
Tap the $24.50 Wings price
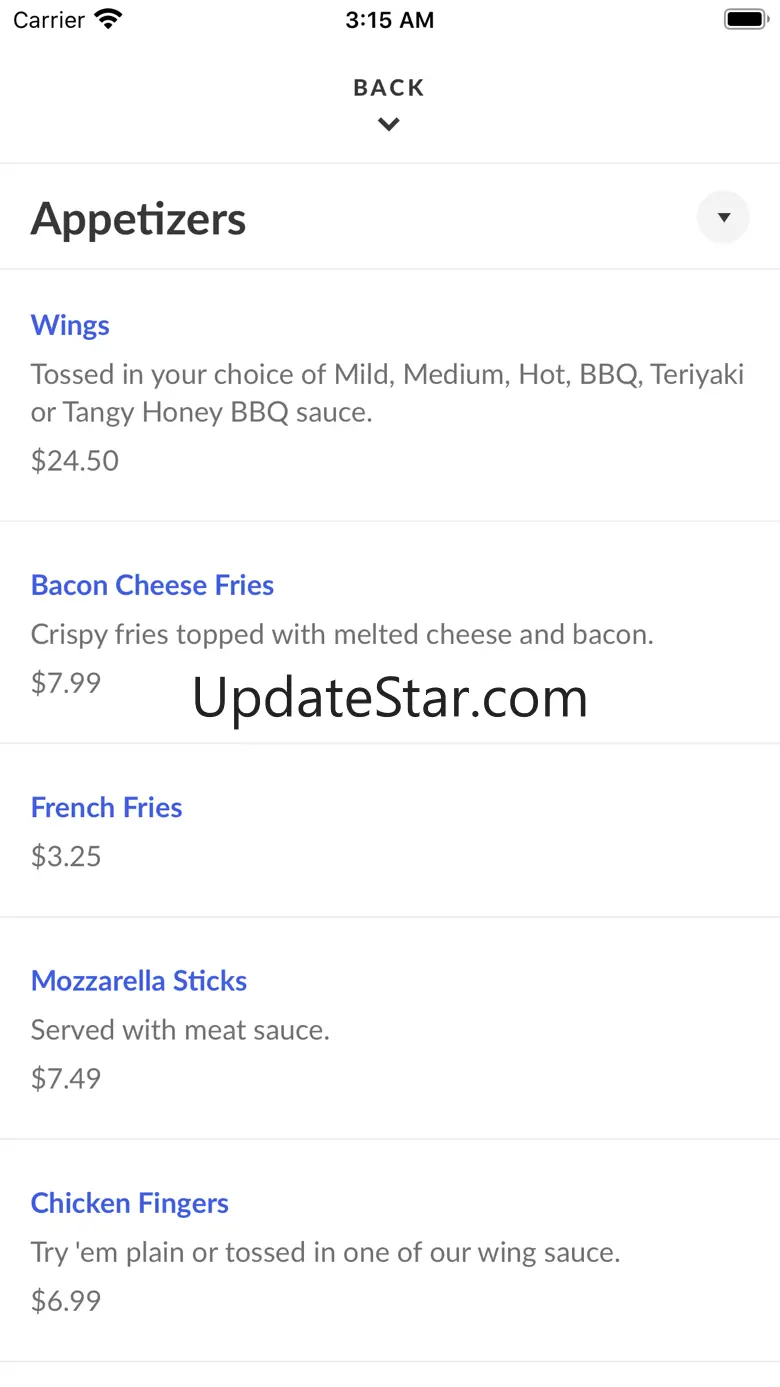(75, 460)
